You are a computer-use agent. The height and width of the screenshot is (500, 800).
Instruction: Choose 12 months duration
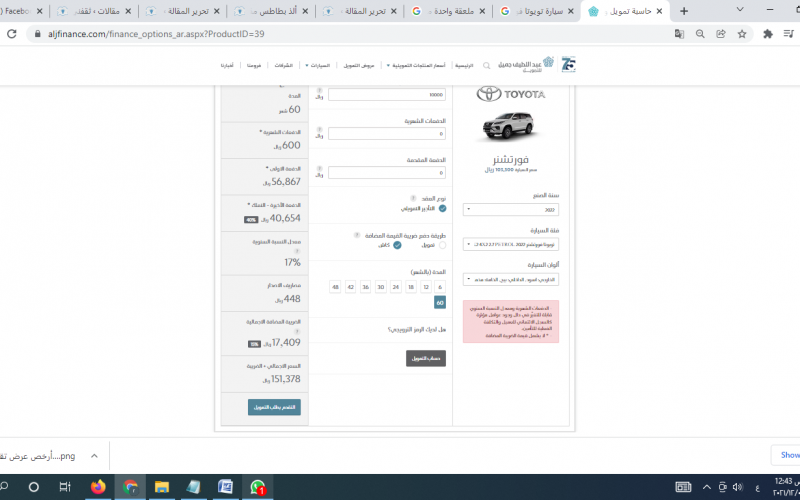coord(426,287)
